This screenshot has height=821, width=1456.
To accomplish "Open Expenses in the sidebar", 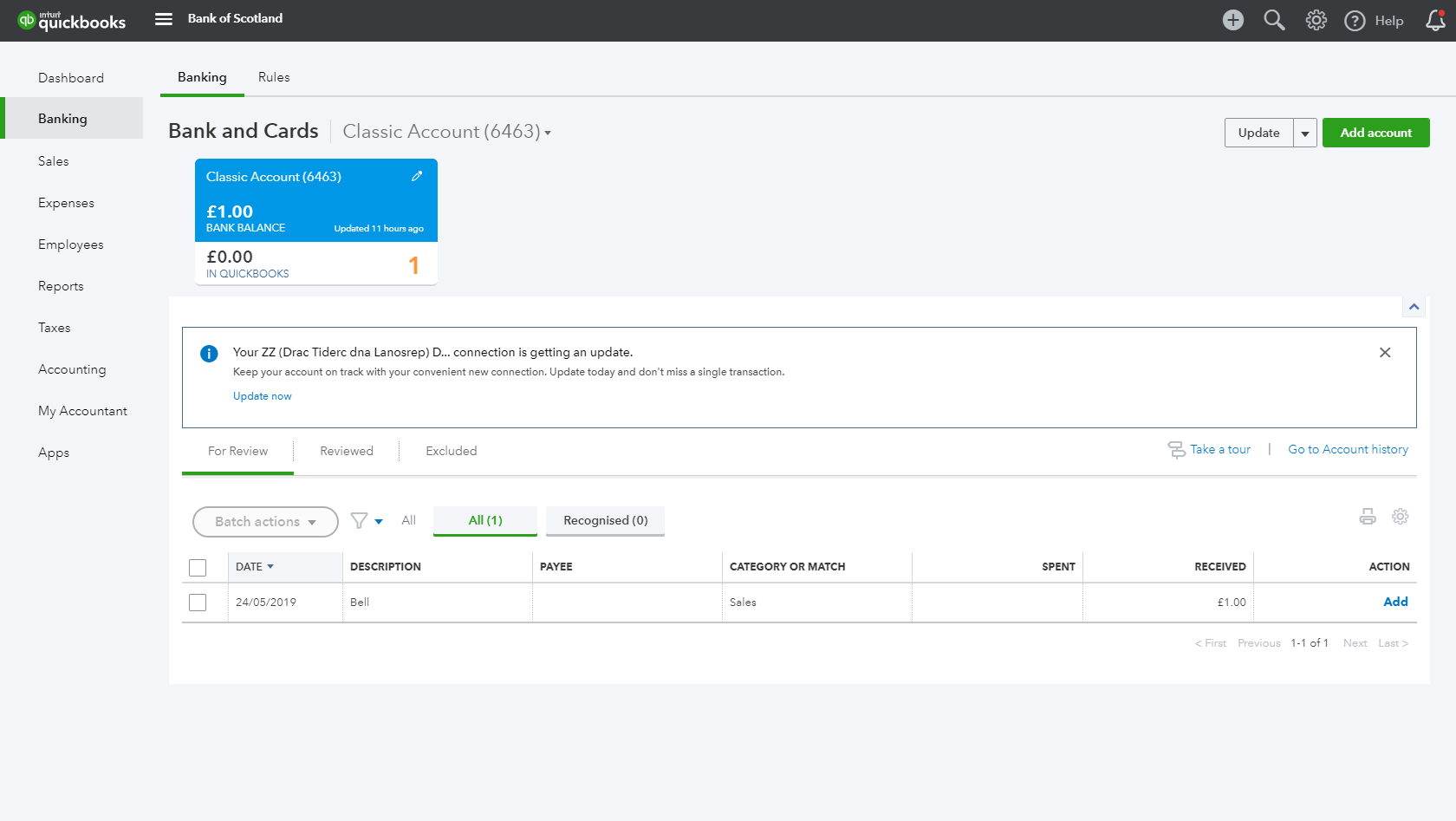I will point(66,203).
